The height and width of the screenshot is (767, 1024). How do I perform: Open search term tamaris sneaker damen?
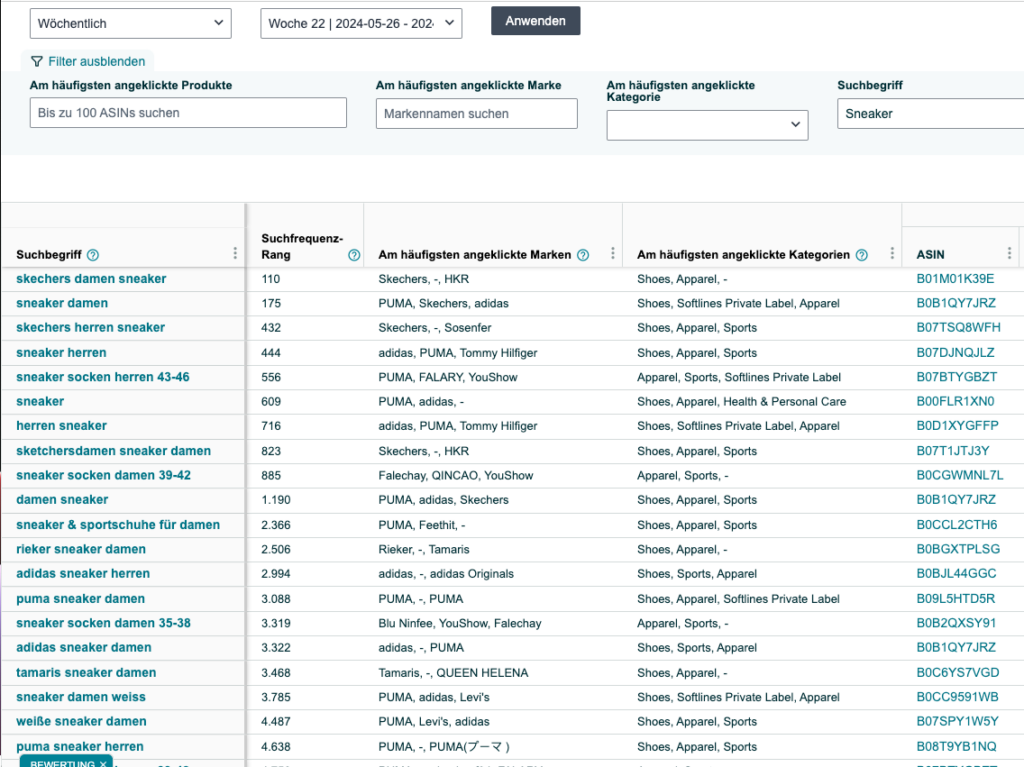point(86,672)
